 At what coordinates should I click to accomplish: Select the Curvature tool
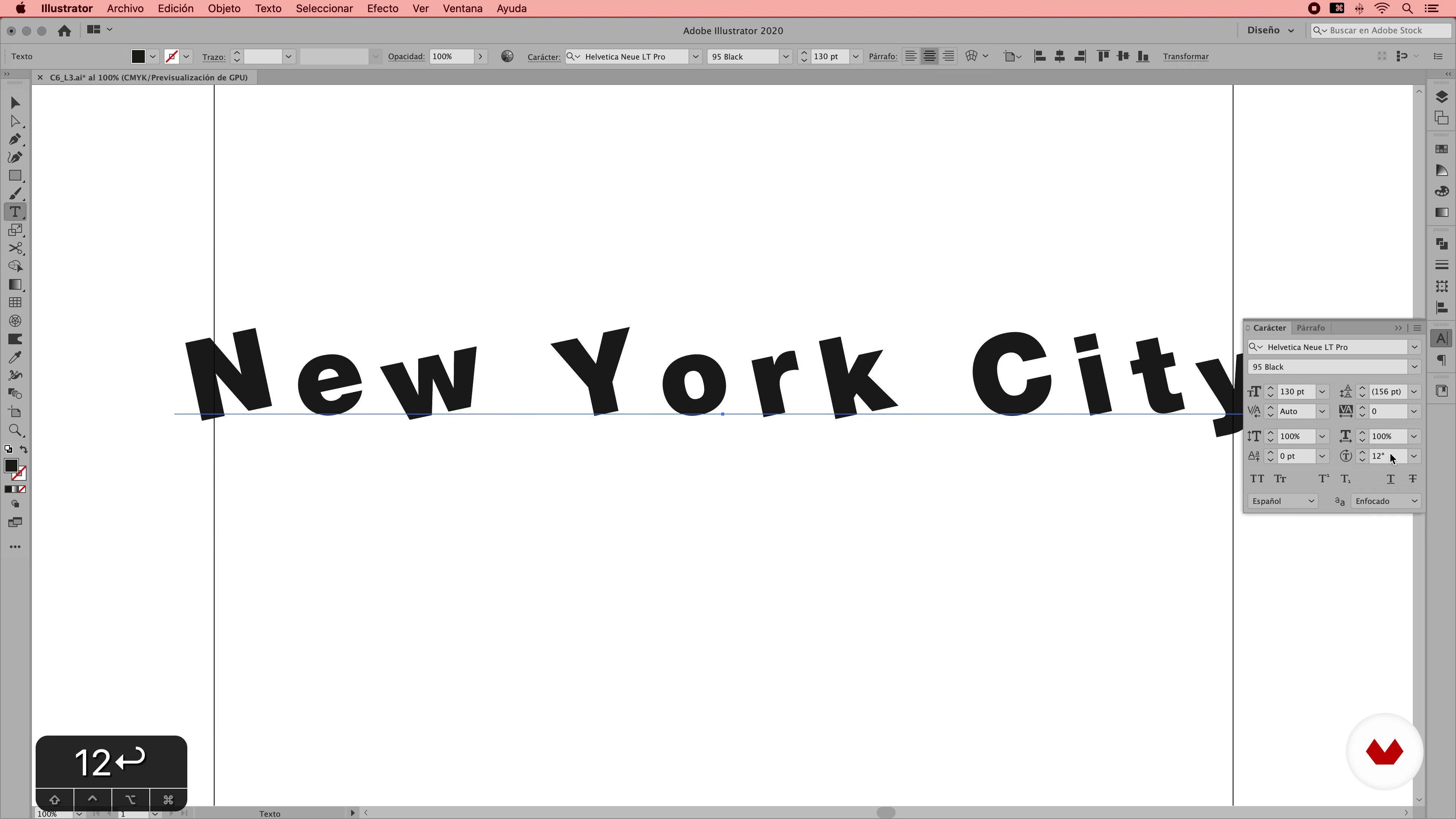pyautogui.click(x=15, y=157)
